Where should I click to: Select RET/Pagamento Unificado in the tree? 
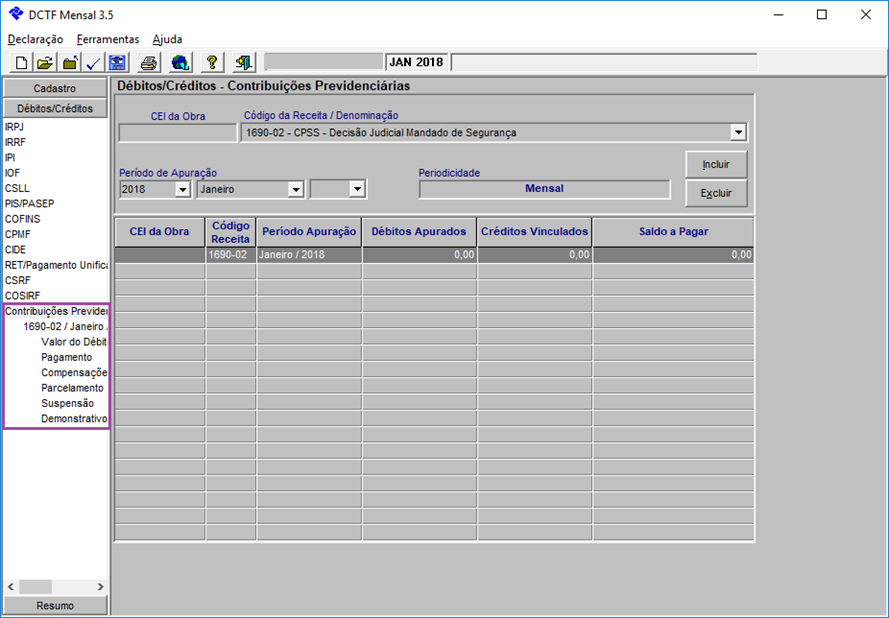pos(56,265)
